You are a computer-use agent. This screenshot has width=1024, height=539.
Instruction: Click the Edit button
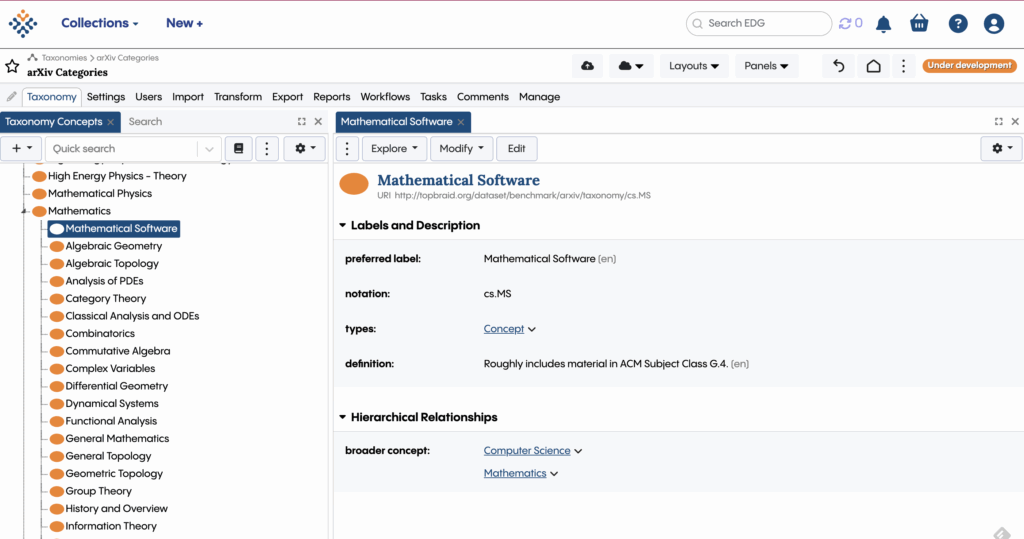coord(516,148)
